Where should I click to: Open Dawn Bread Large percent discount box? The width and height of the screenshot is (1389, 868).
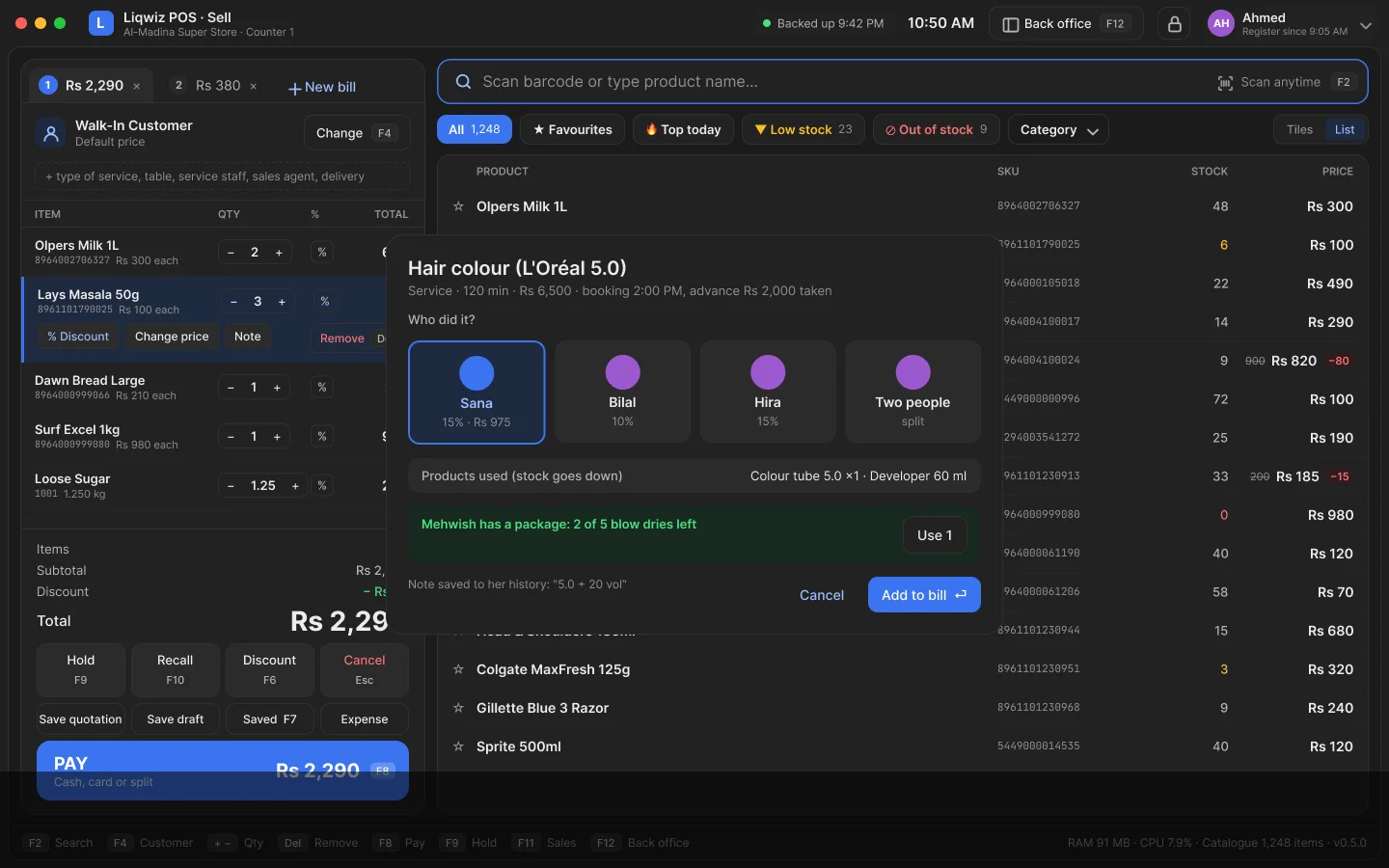[322, 388]
